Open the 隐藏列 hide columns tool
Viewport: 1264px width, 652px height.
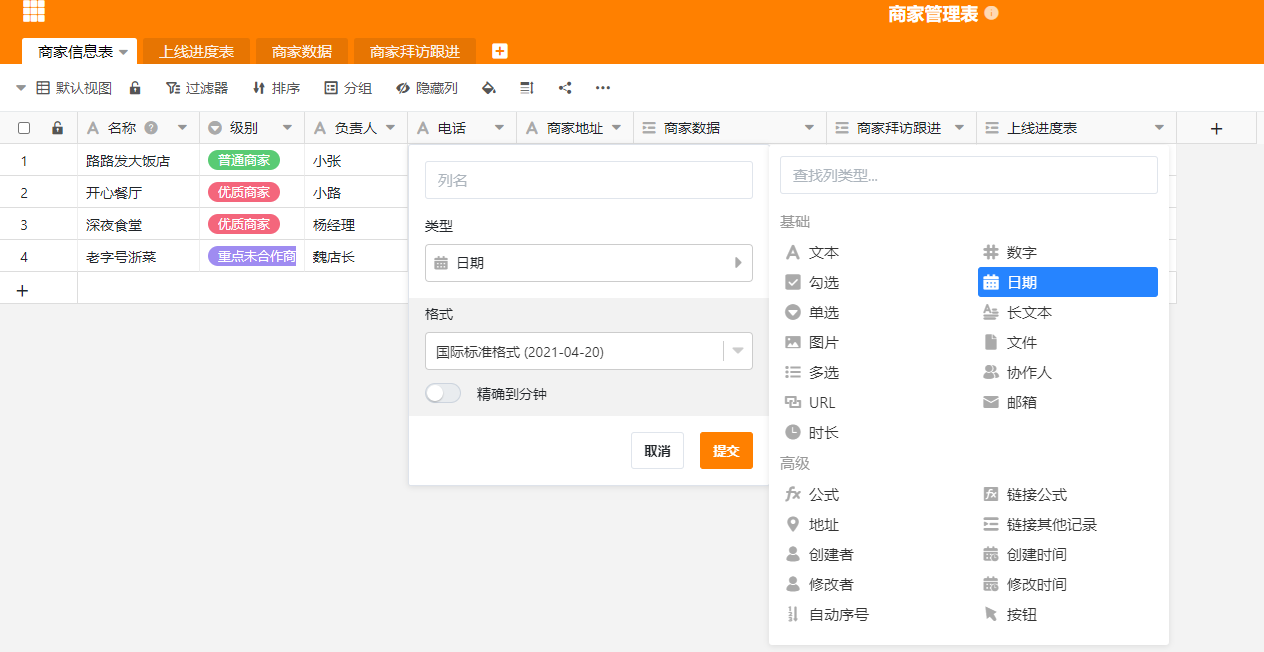[x=427, y=88]
